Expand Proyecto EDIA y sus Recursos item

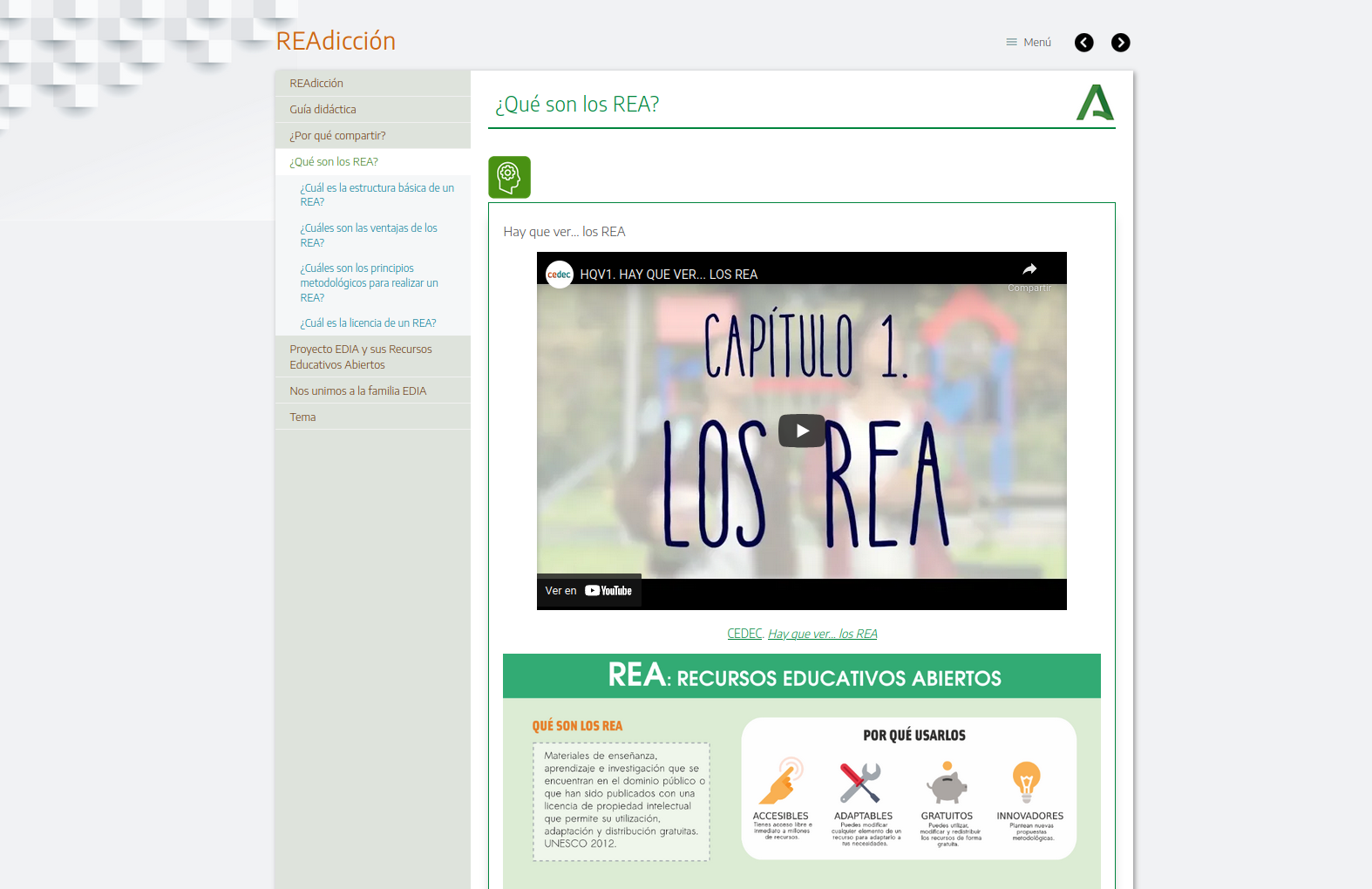tap(360, 356)
